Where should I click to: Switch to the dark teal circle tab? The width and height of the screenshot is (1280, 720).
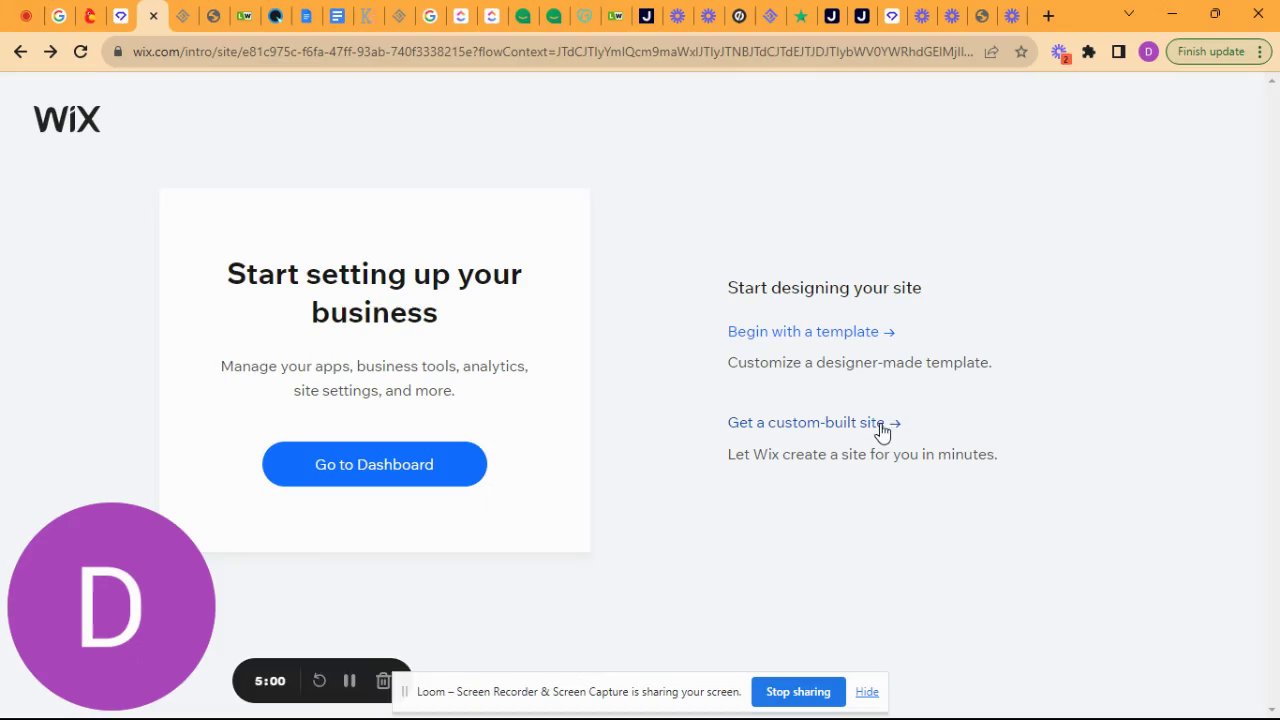pos(275,16)
